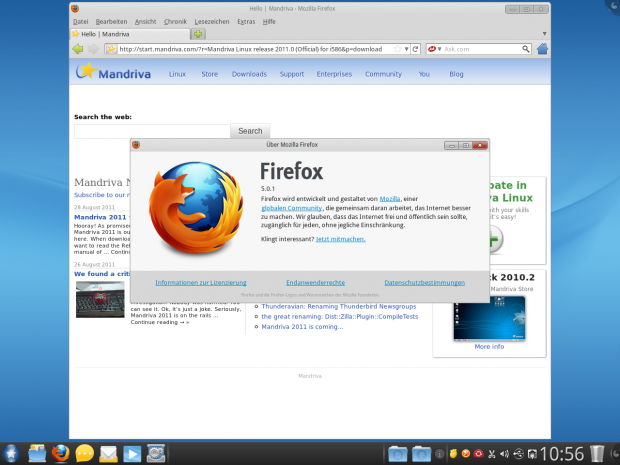This screenshot has height=465, width=620.
Task: Click the Search button on the Mandriva page
Action: tap(250, 131)
